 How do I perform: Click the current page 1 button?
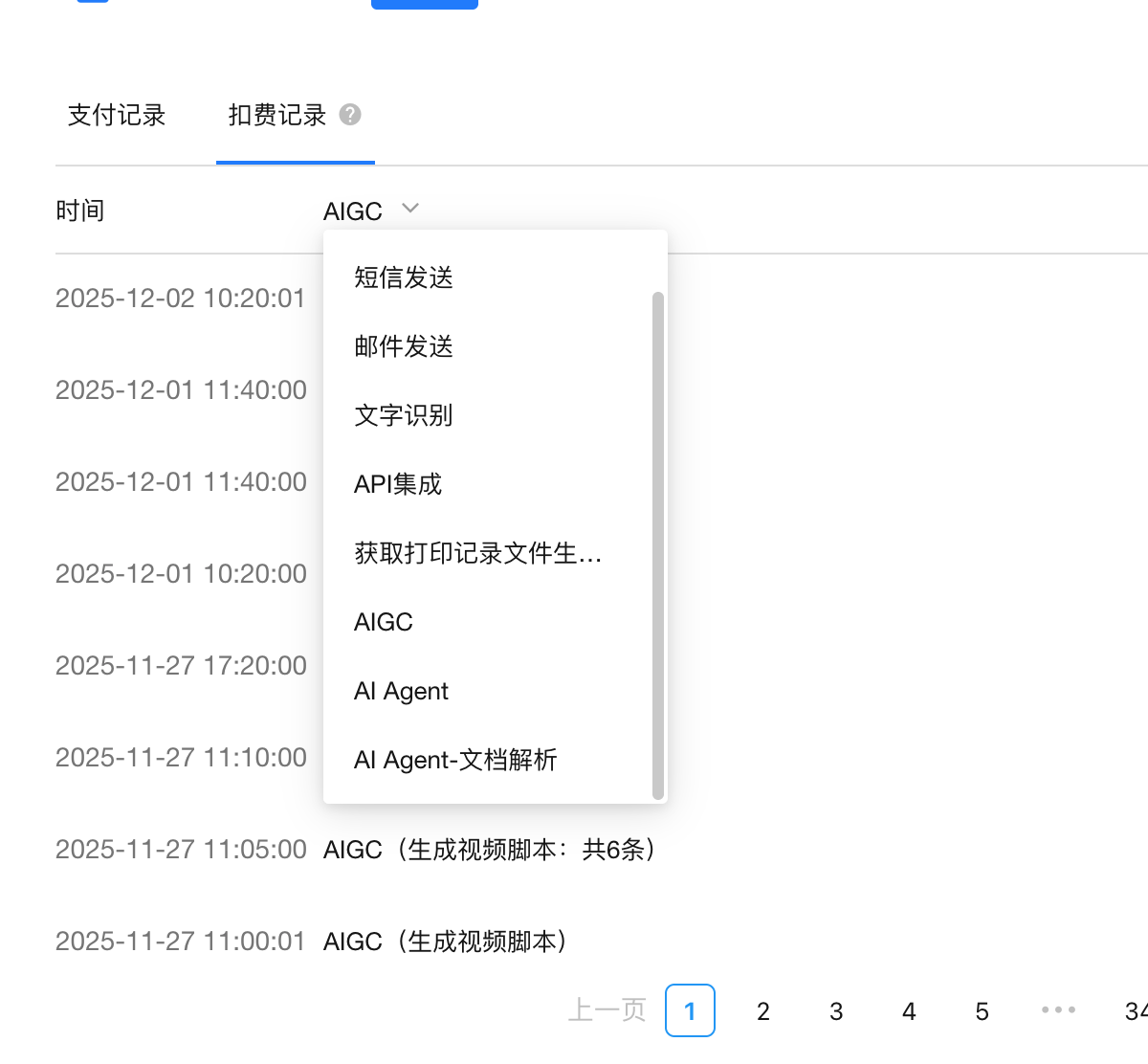click(690, 1010)
